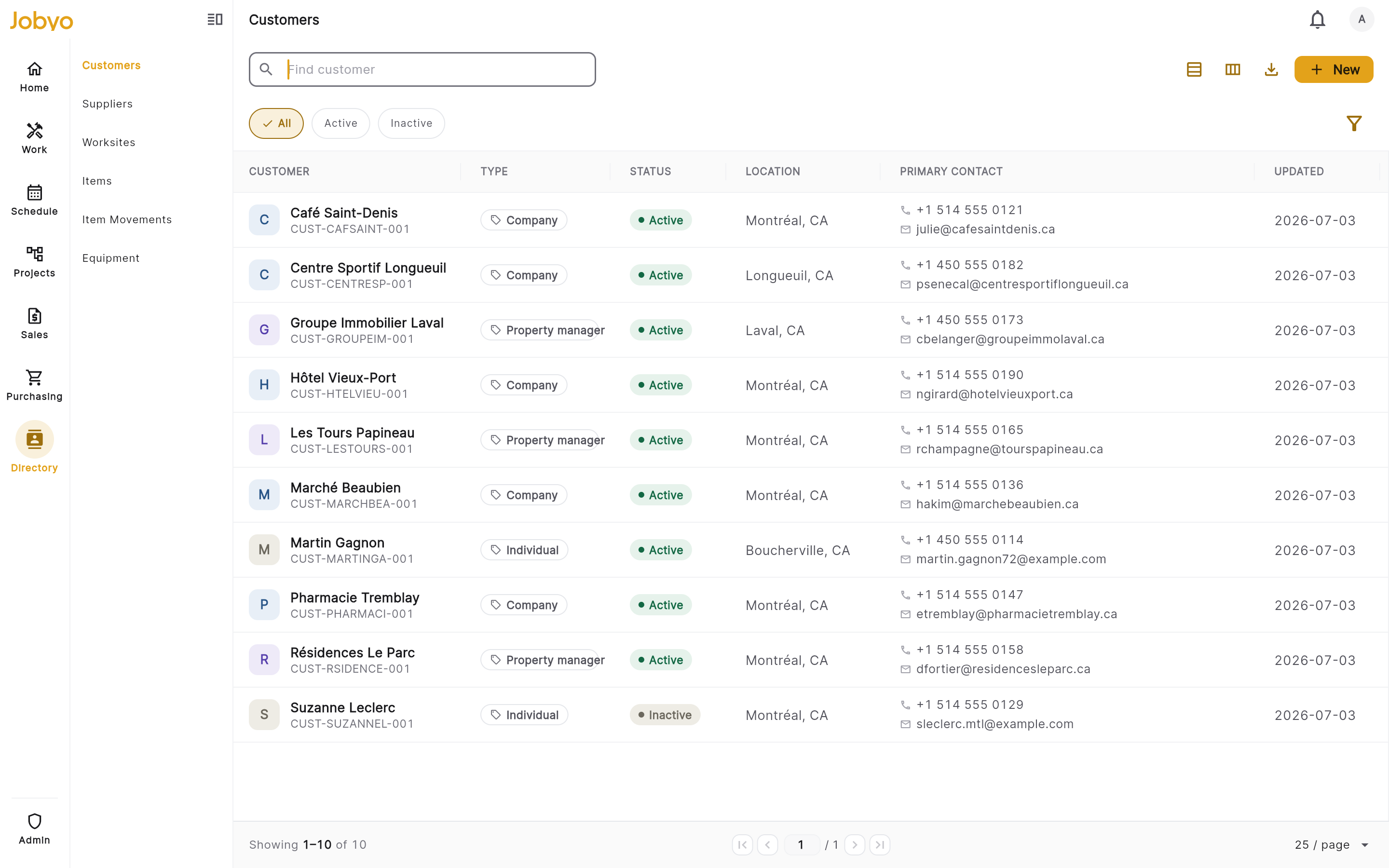This screenshot has height=868, width=1389.
Task: Open the Home section
Action: (x=34, y=77)
